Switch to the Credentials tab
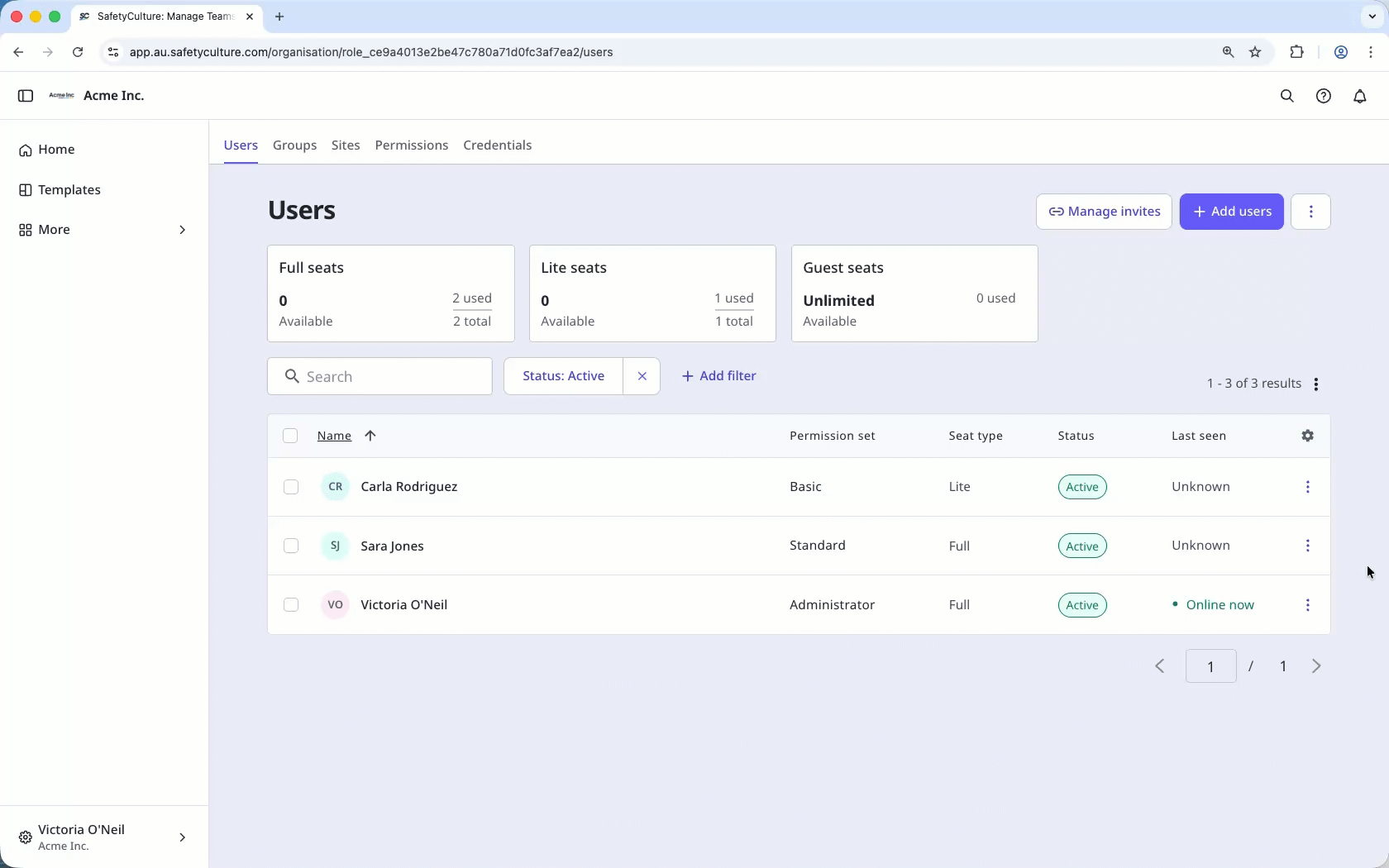 click(498, 145)
